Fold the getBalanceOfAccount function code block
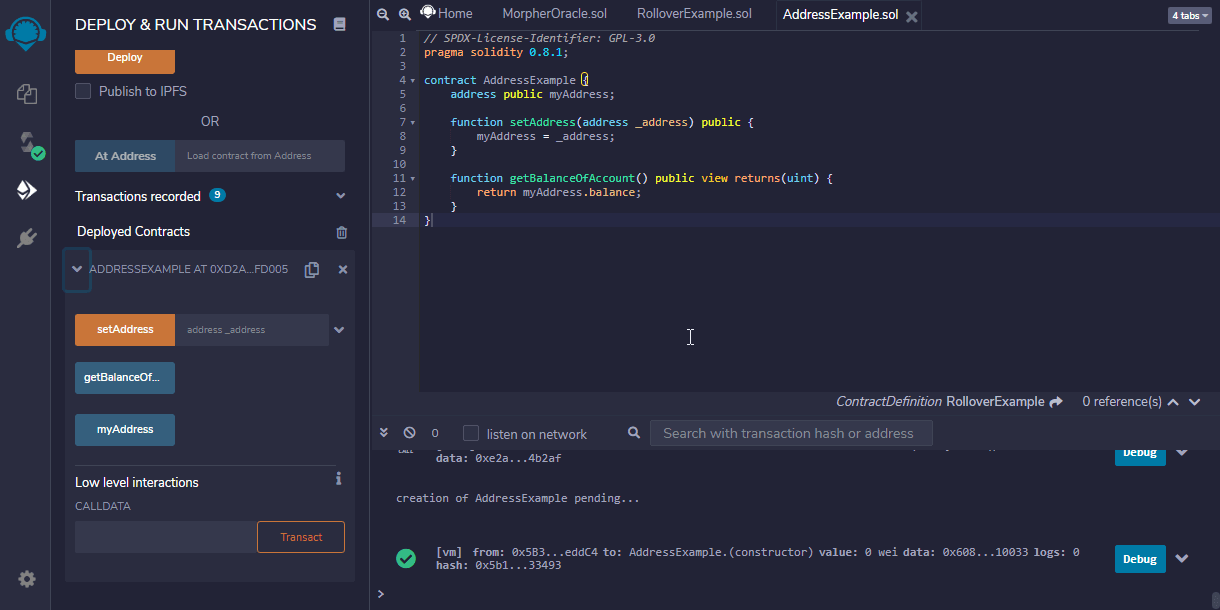The image size is (1220, 610). [x=413, y=178]
